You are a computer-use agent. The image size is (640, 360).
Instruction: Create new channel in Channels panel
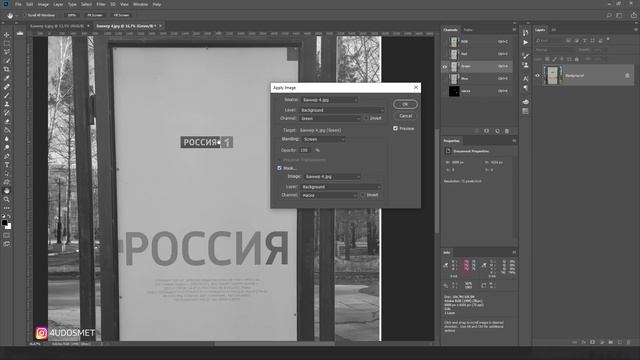[497, 131]
